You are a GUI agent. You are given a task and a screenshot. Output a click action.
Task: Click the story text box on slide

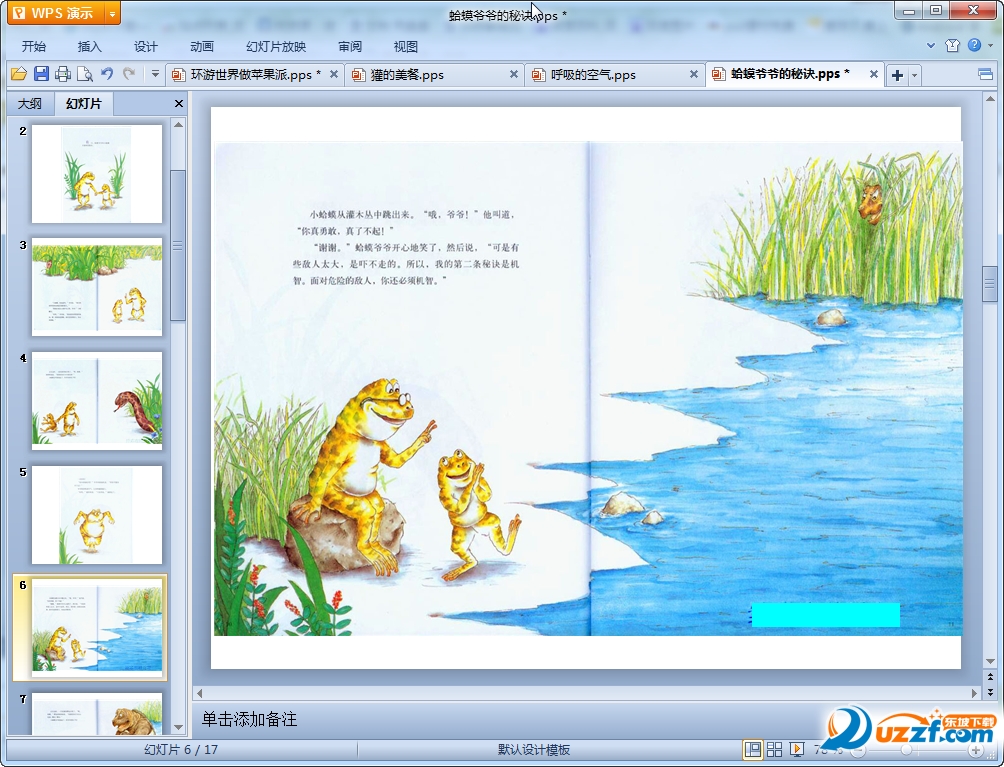click(x=406, y=247)
